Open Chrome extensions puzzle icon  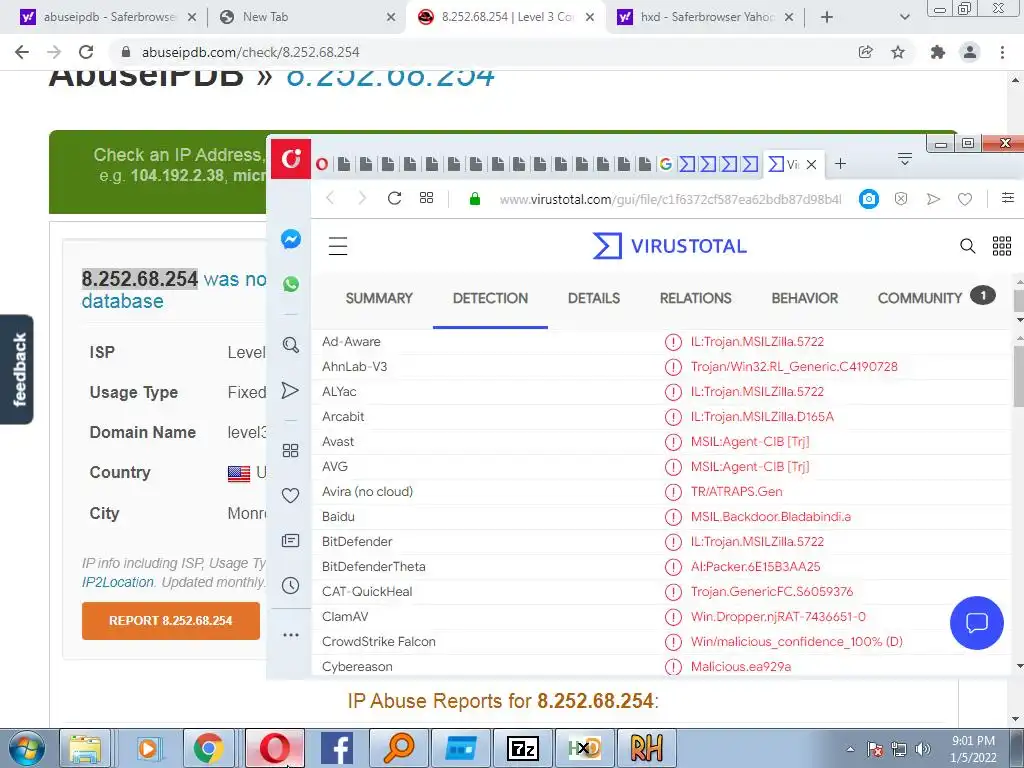point(938,52)
